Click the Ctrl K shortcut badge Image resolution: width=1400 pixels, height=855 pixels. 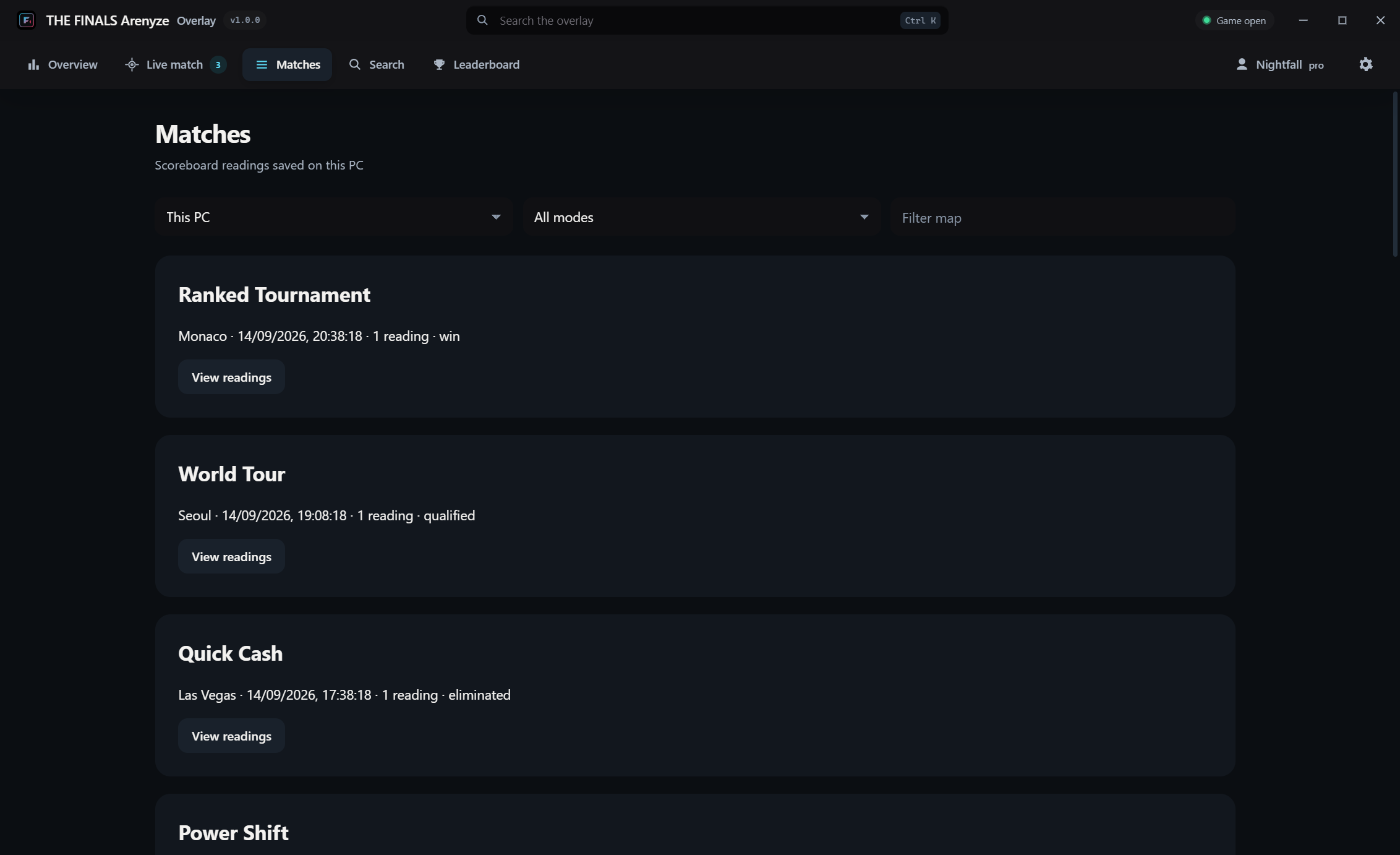coord(920,20)
